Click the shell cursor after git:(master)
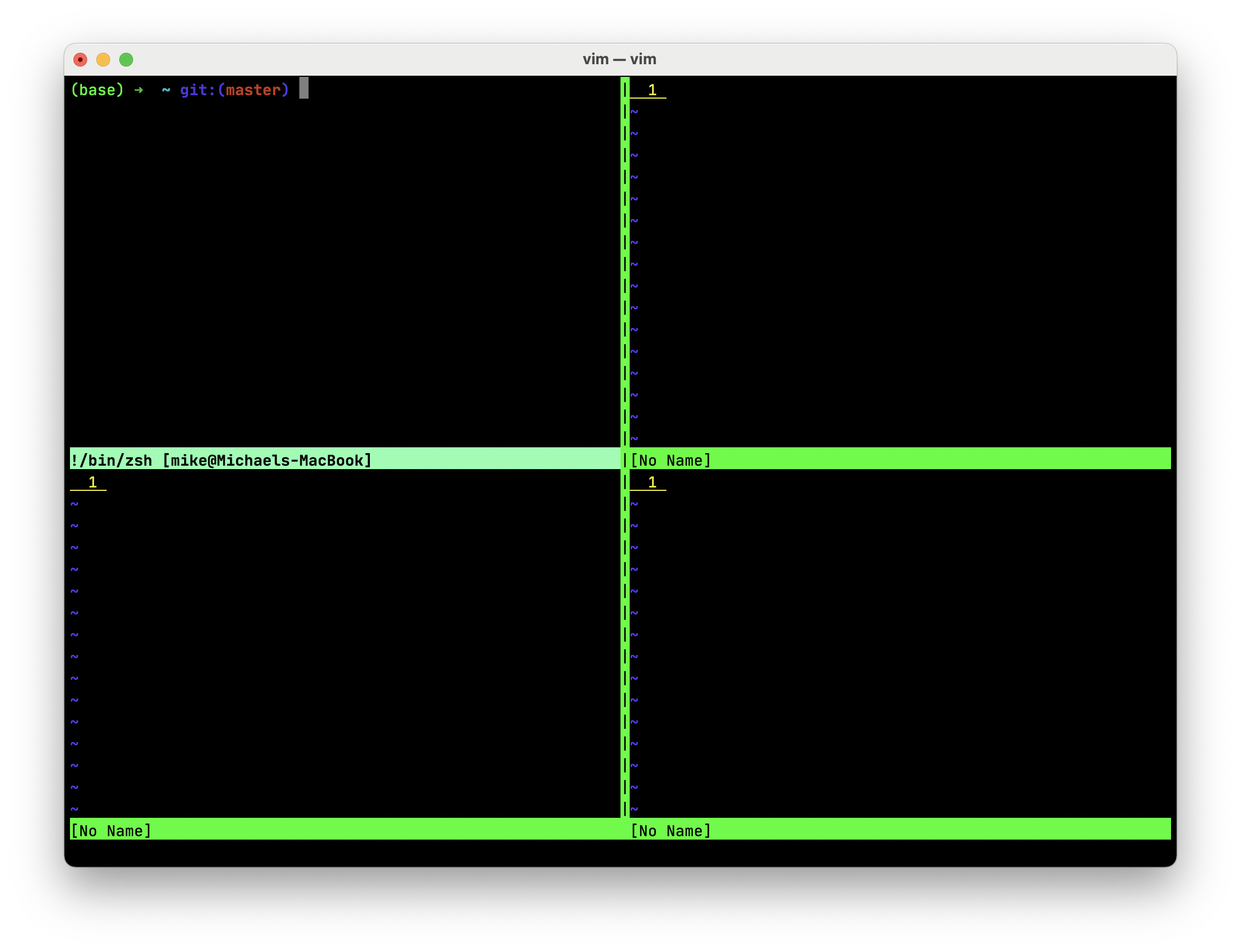 click(x=304, y=88)
